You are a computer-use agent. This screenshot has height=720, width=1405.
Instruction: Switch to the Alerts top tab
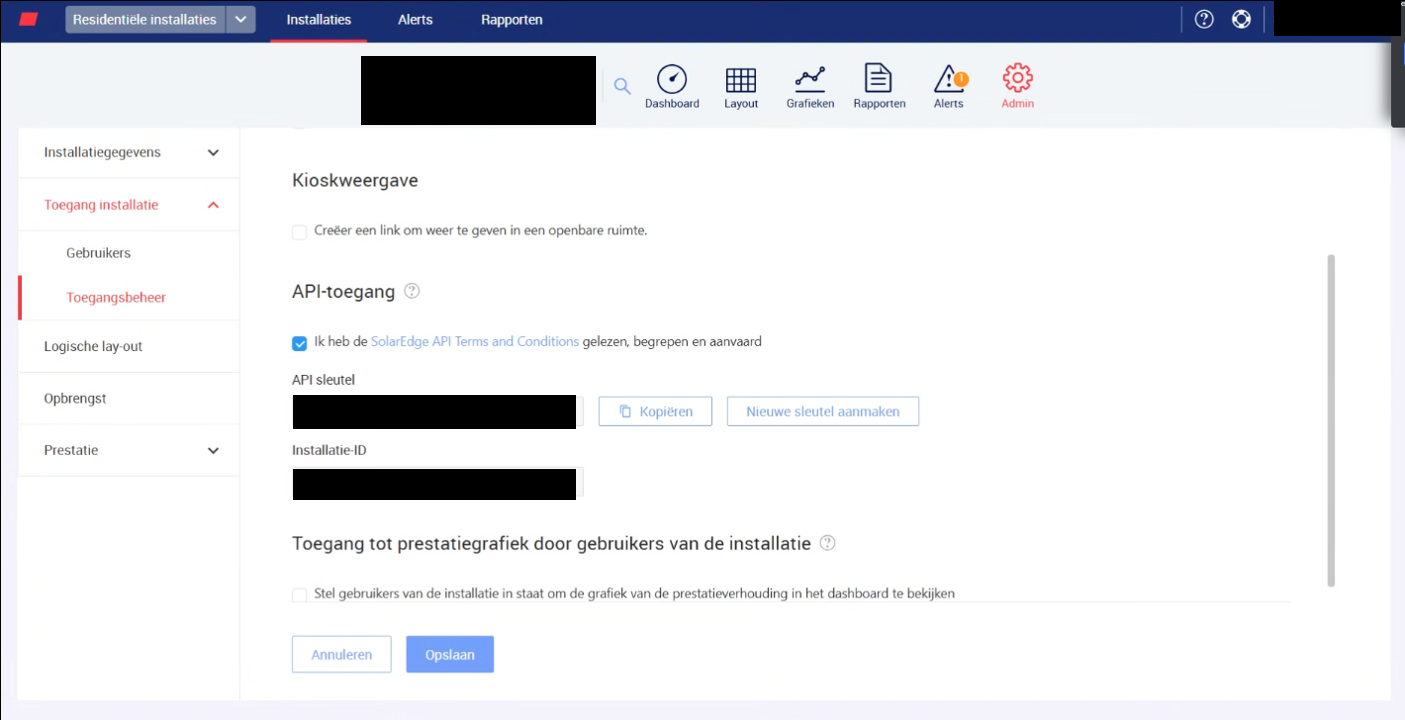(x=415, y=20)
